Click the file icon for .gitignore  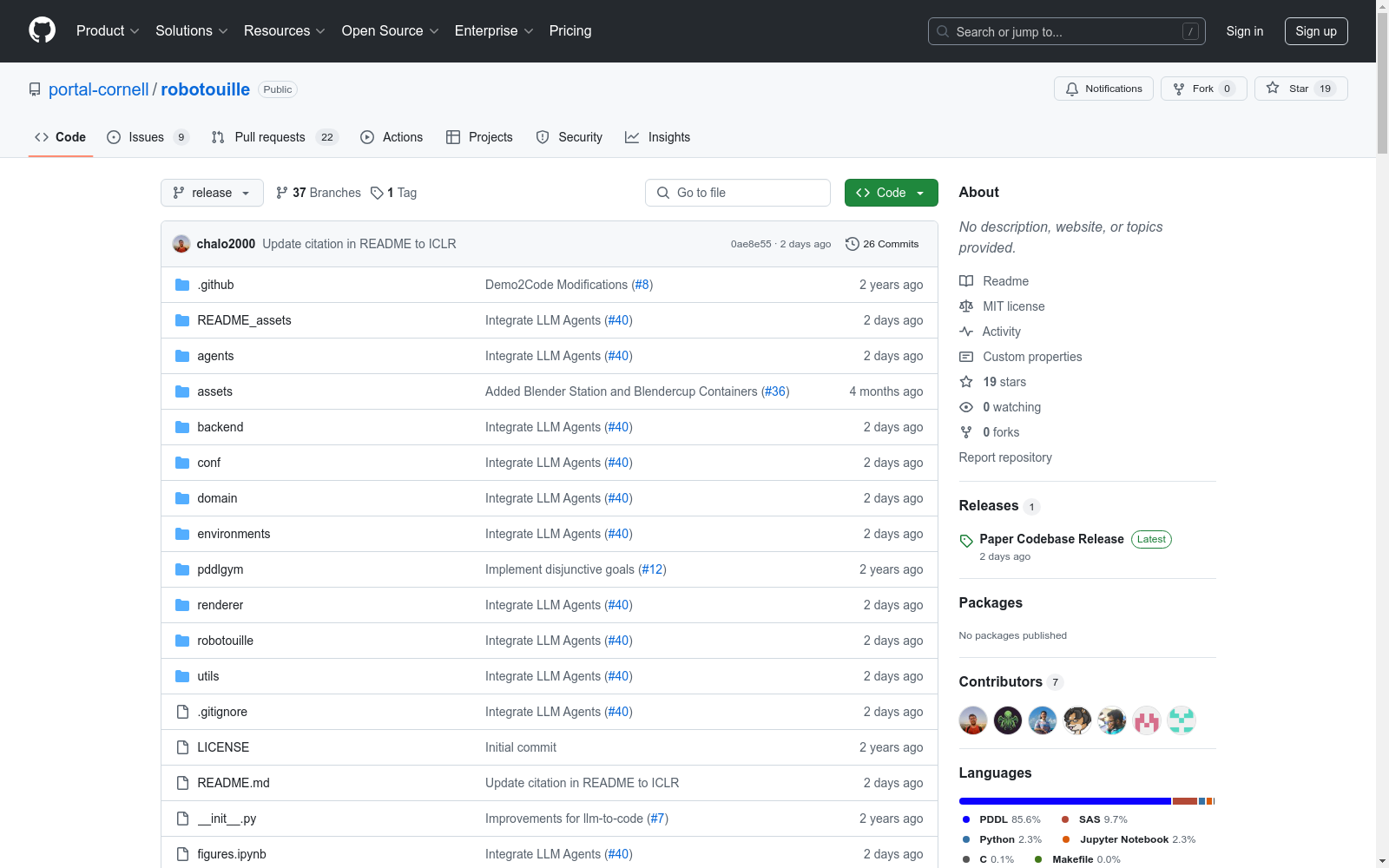182,712
